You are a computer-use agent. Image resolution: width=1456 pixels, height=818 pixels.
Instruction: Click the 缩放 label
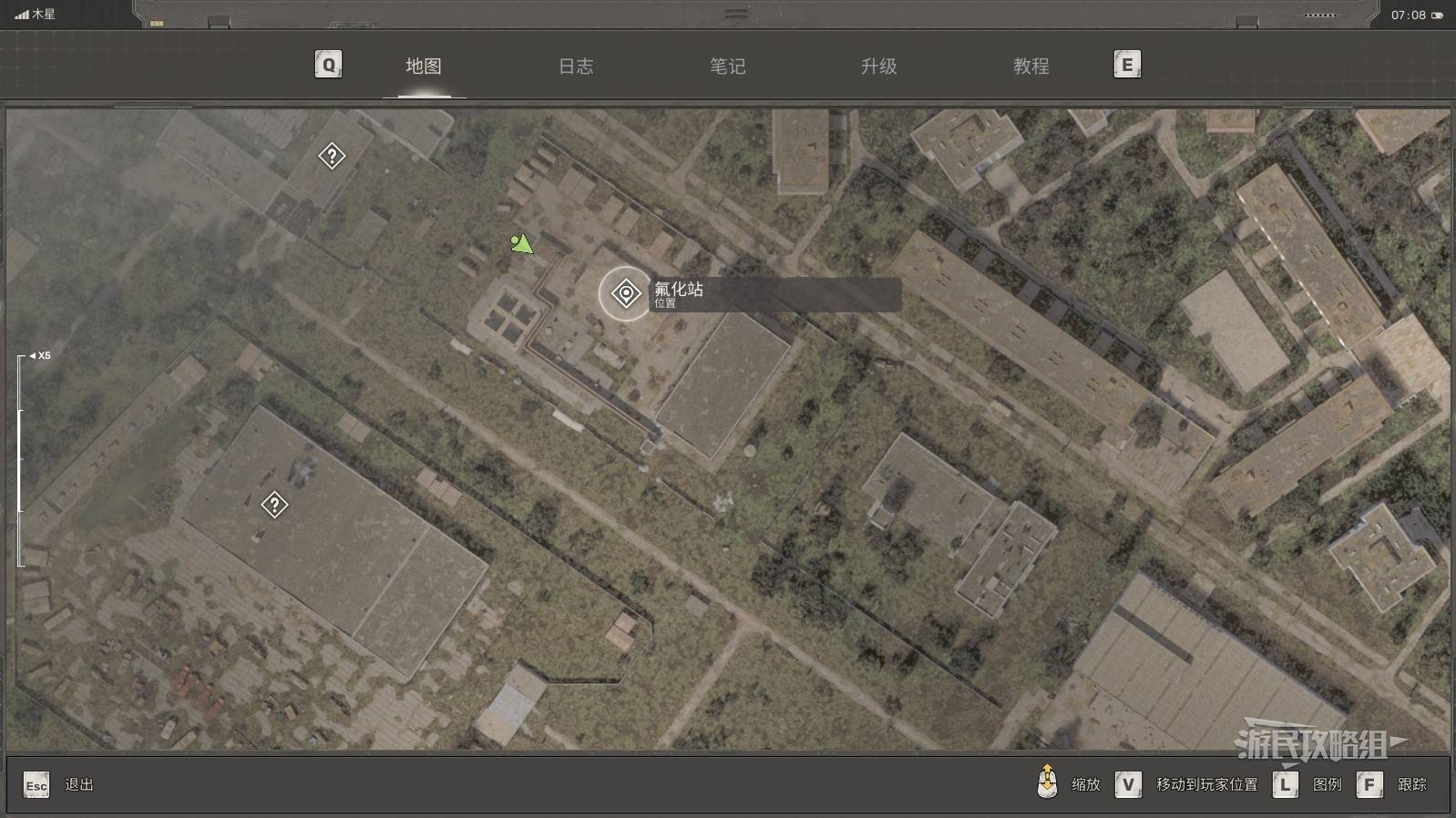1086,784
